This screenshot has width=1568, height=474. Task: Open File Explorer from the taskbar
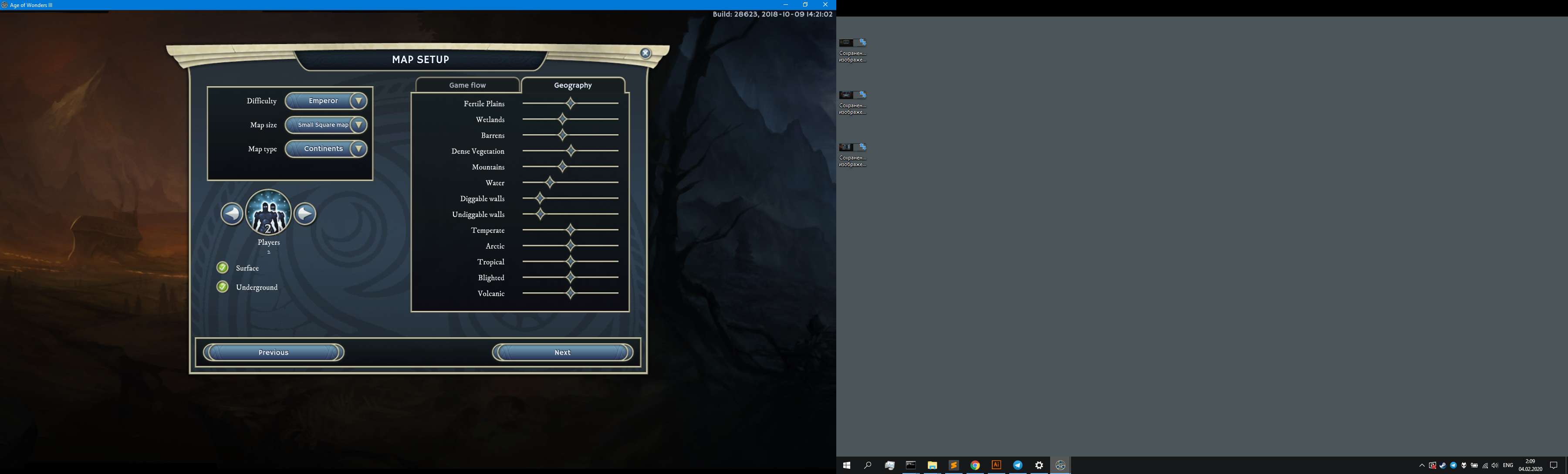tap(932, 465)
